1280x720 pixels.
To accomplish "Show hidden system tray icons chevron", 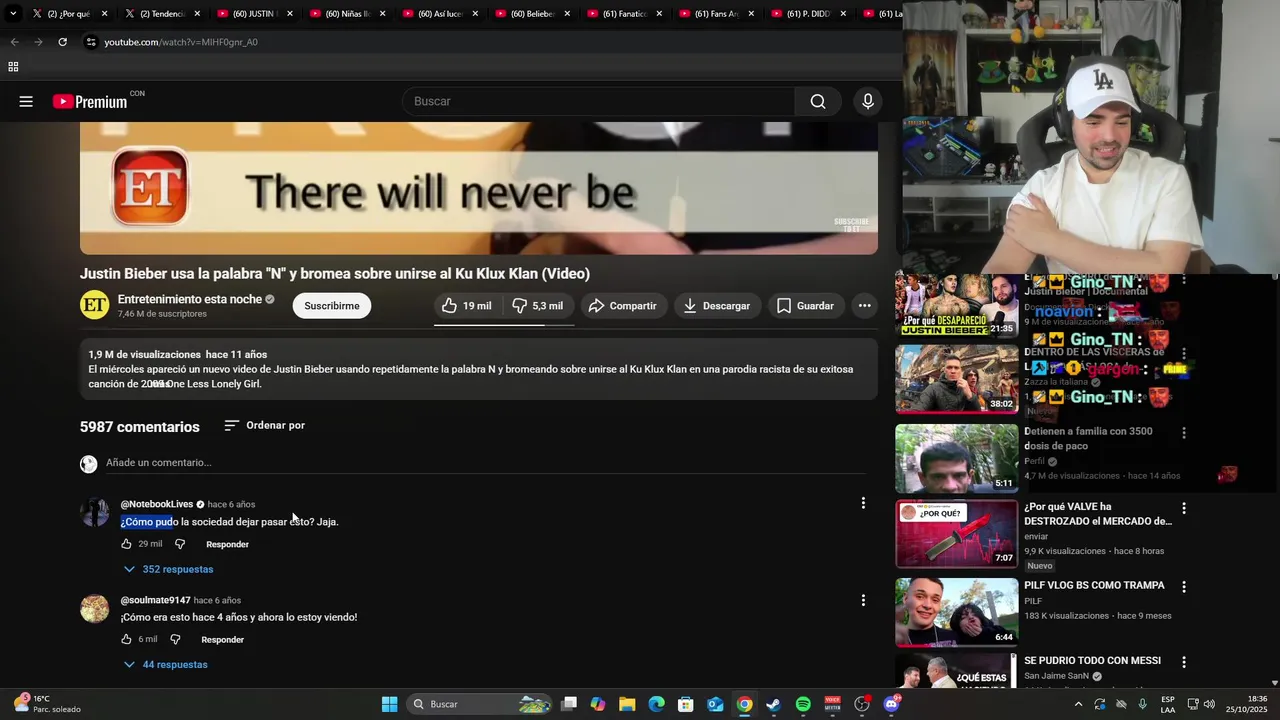I will click(1078, 704).
